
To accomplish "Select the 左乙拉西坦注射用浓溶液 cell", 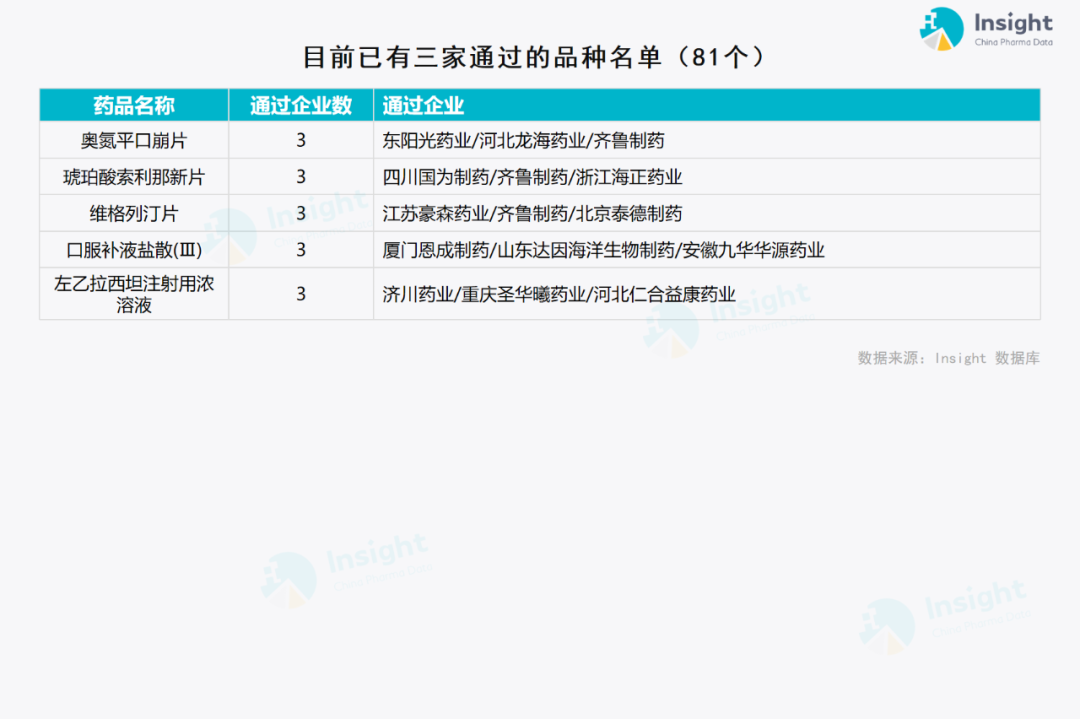I will [x=134, y=294].
